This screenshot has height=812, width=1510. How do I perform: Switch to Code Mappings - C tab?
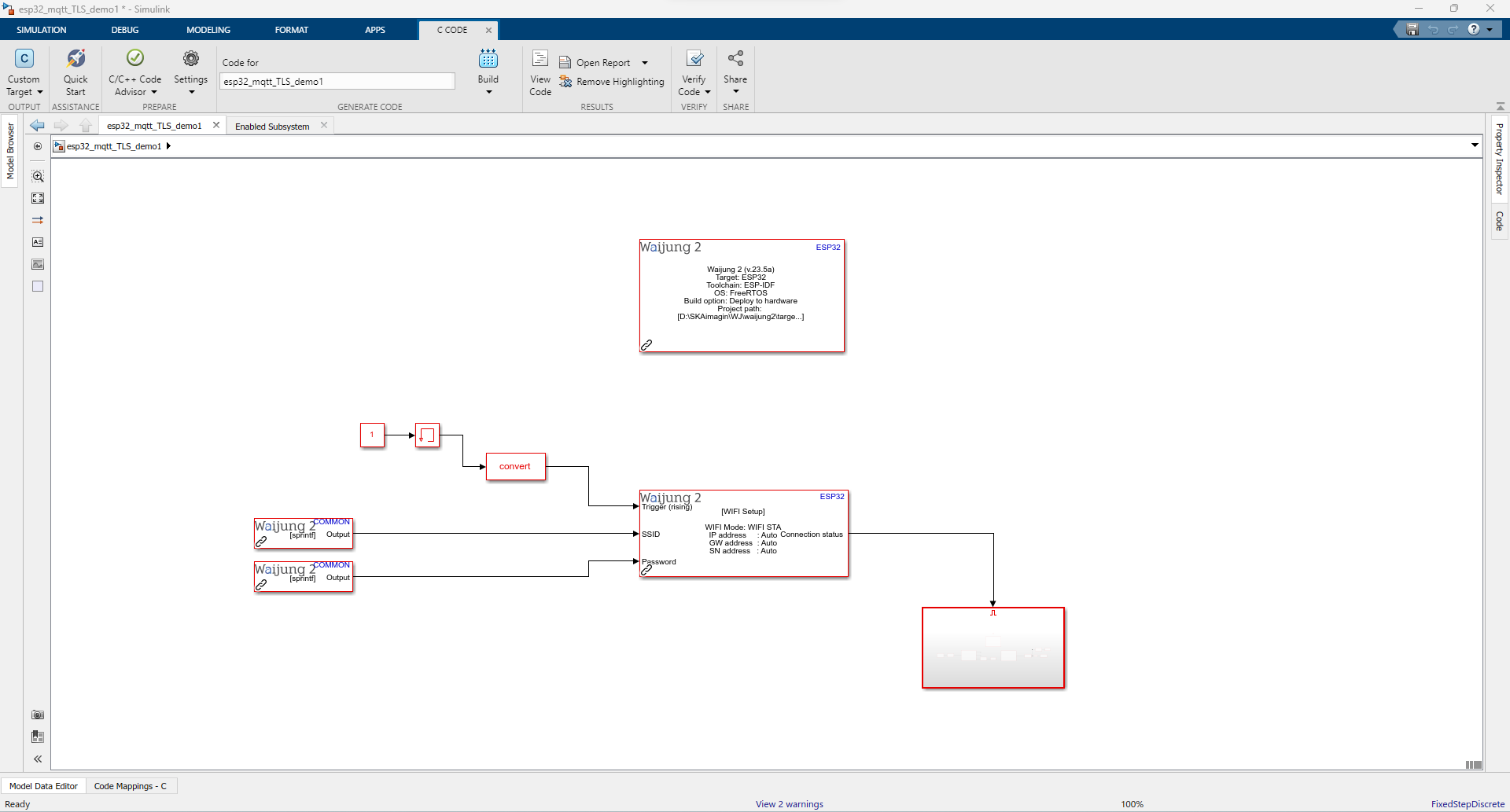[x=131, y=786]
